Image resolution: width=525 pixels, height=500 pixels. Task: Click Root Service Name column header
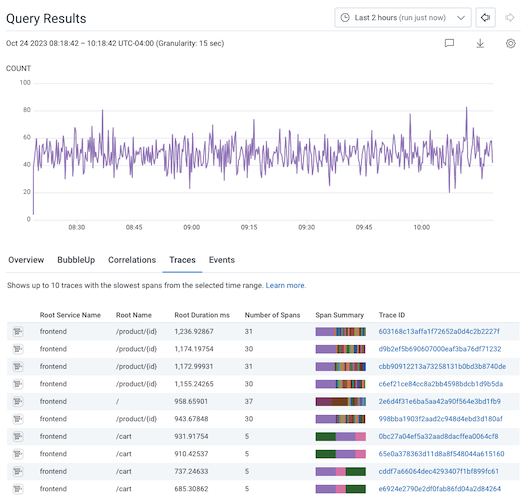(70, 315)
